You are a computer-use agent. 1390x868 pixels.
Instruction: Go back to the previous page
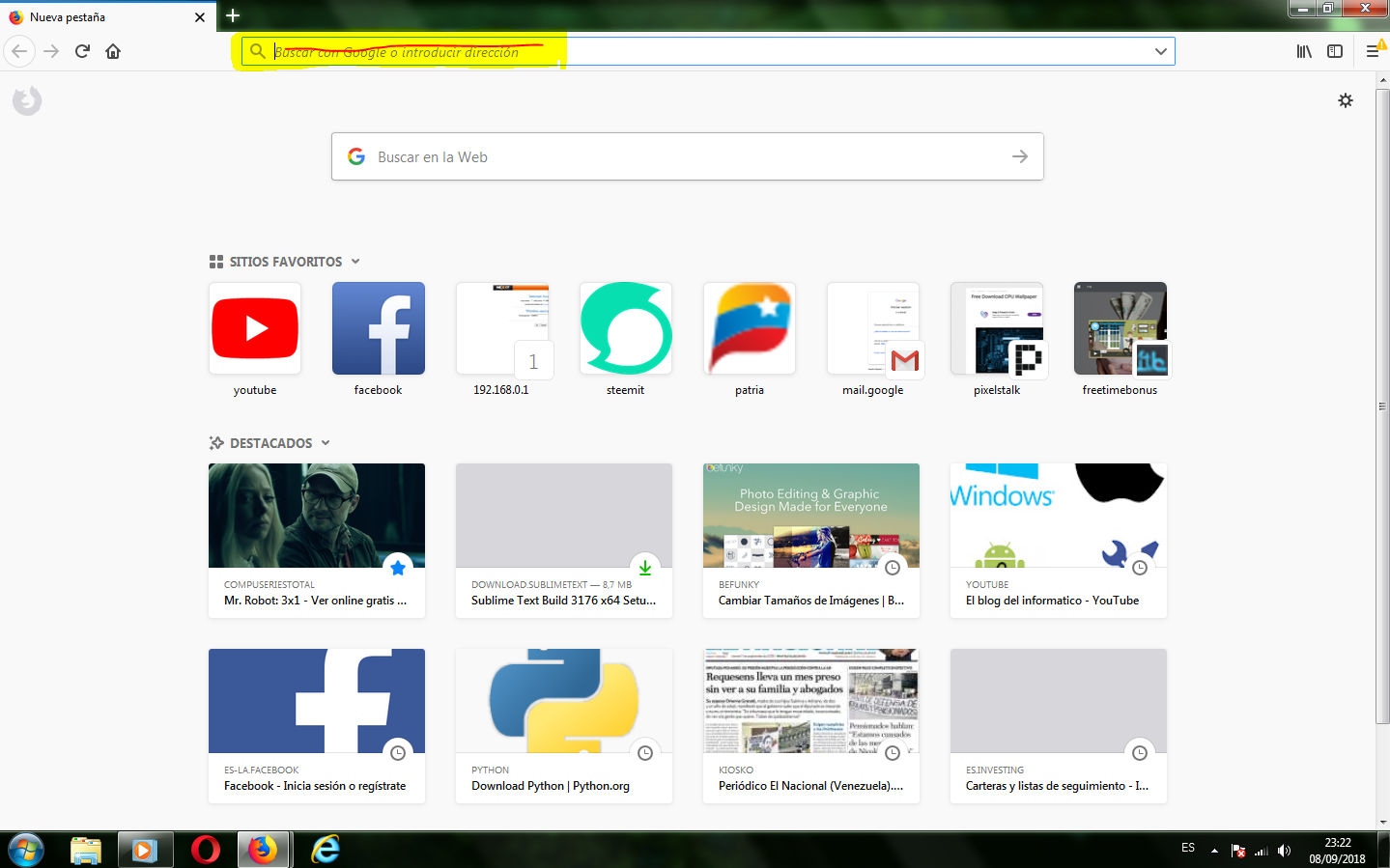point(19,51)
